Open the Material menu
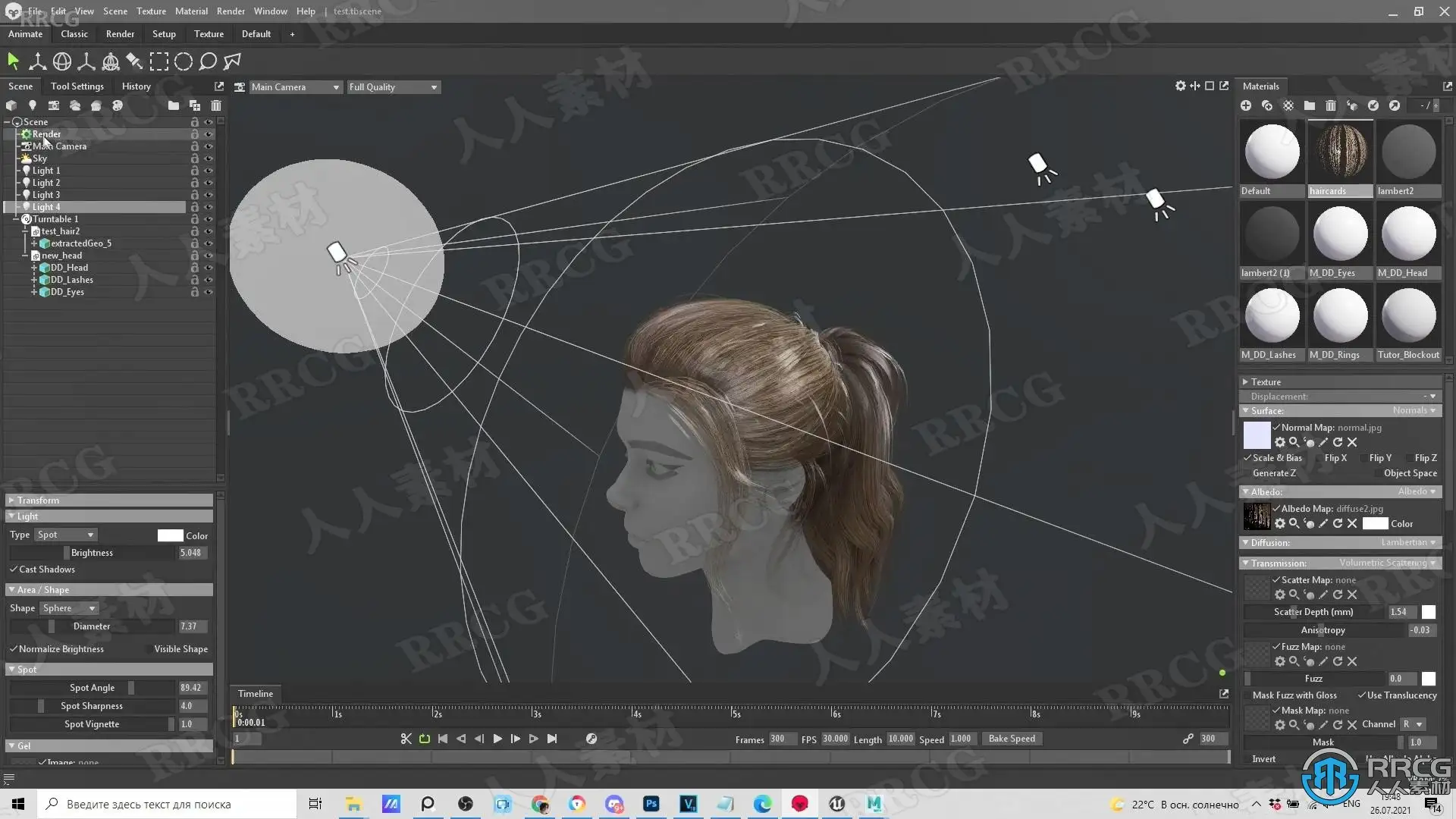The width and height of the screenshot is (1456, 819). pos(191,11)
